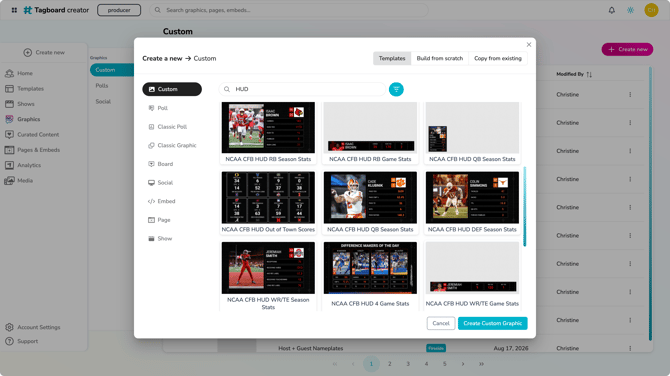Open the apps grid icon
The width and height of the screenshot is (670, 376).
point(14,10)
